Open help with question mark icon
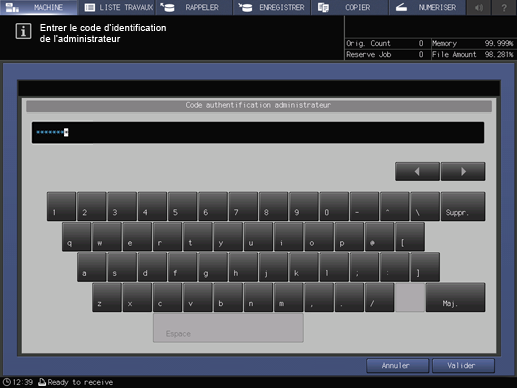 (x=504, y=7)
